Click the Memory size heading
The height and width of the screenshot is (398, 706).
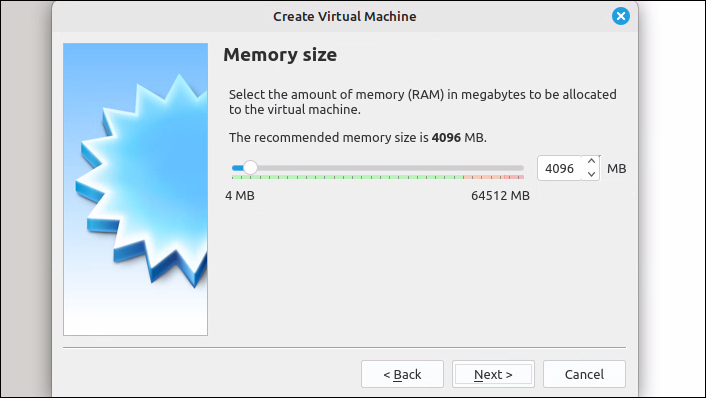[280, 55]
